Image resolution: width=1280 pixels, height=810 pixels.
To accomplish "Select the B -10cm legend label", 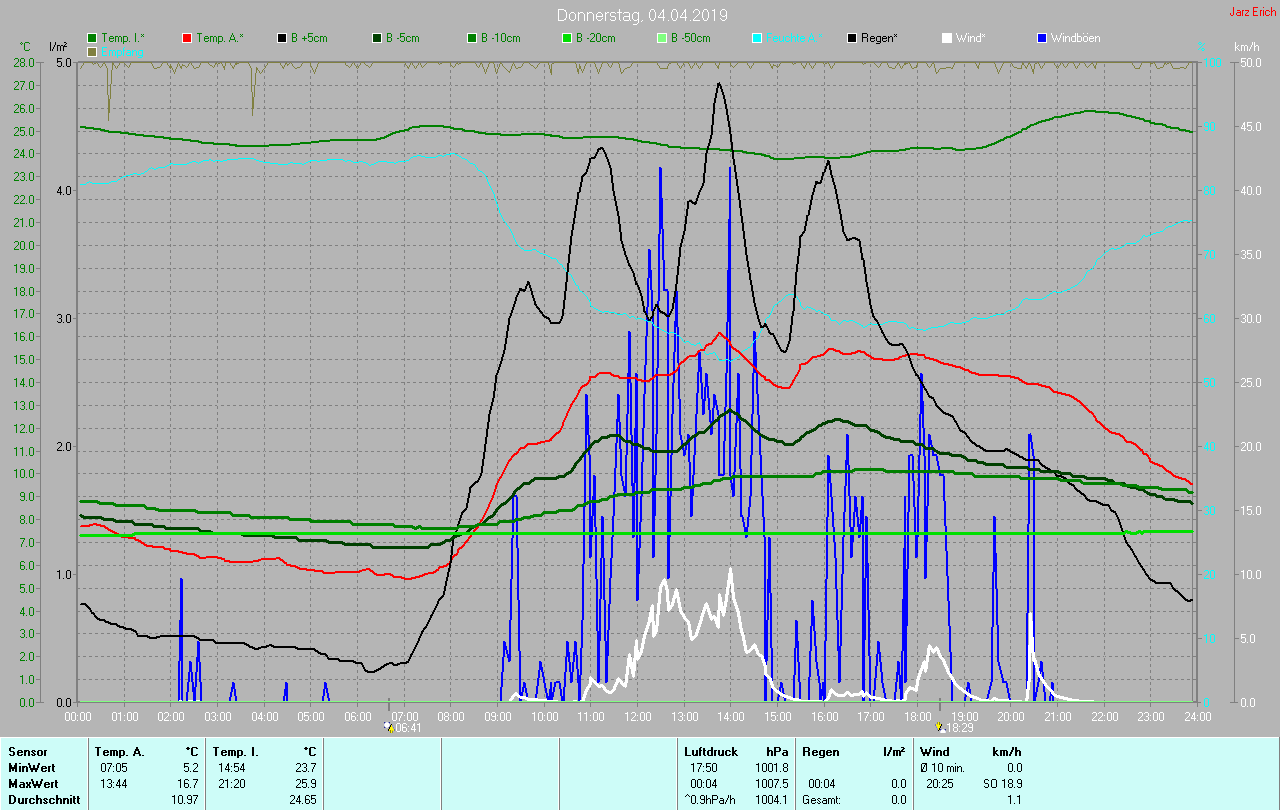I will pos(500,38).
